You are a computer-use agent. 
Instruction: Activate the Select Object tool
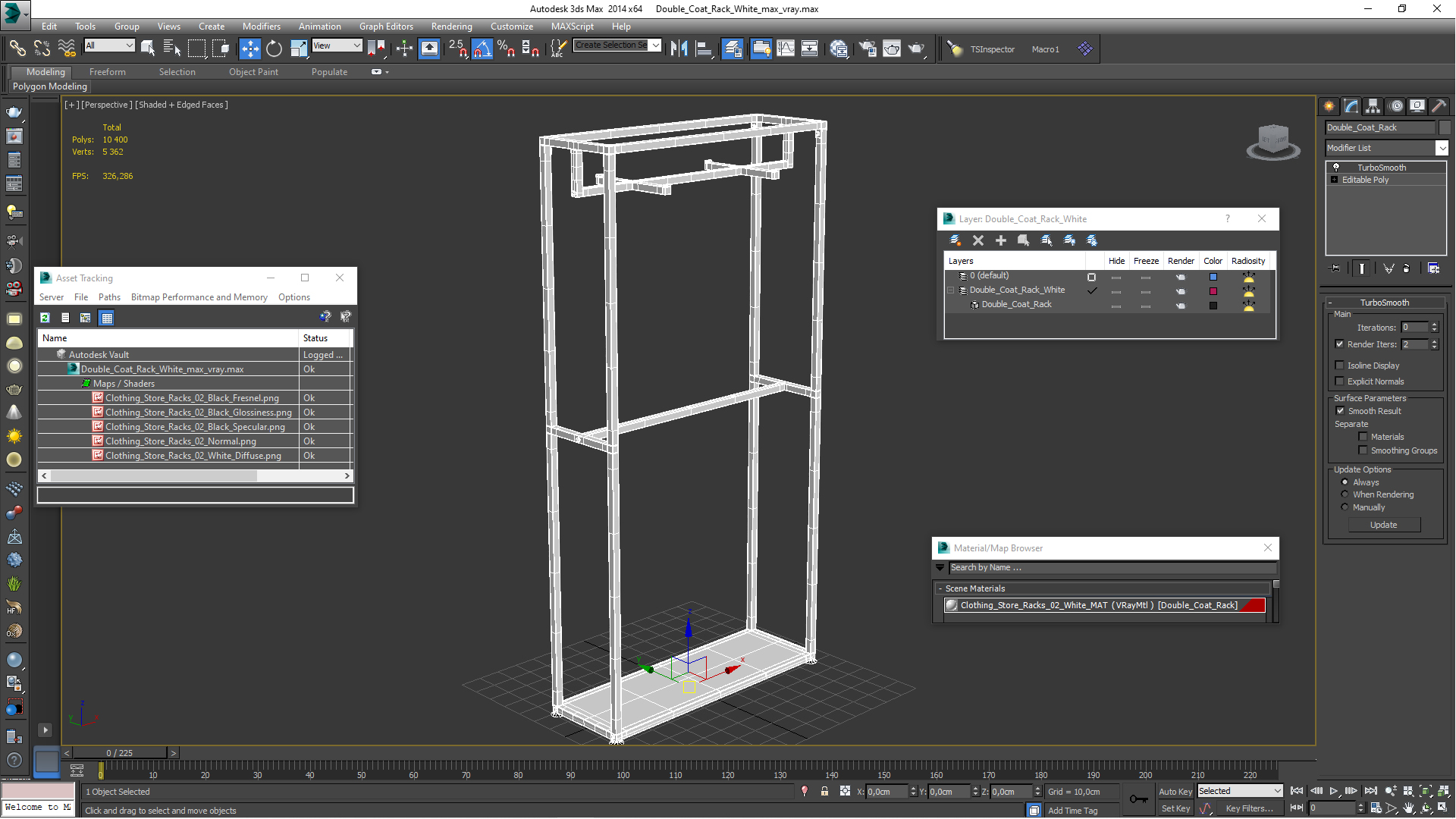[x=148, y=49]
